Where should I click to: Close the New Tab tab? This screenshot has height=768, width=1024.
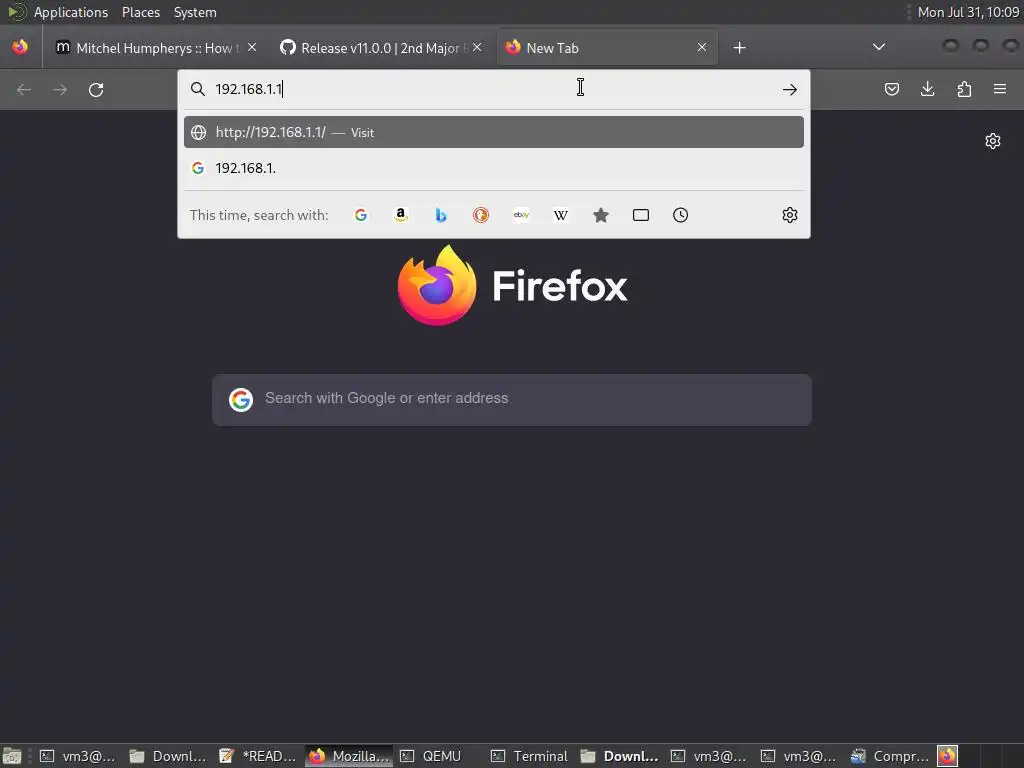click(701, 47)
